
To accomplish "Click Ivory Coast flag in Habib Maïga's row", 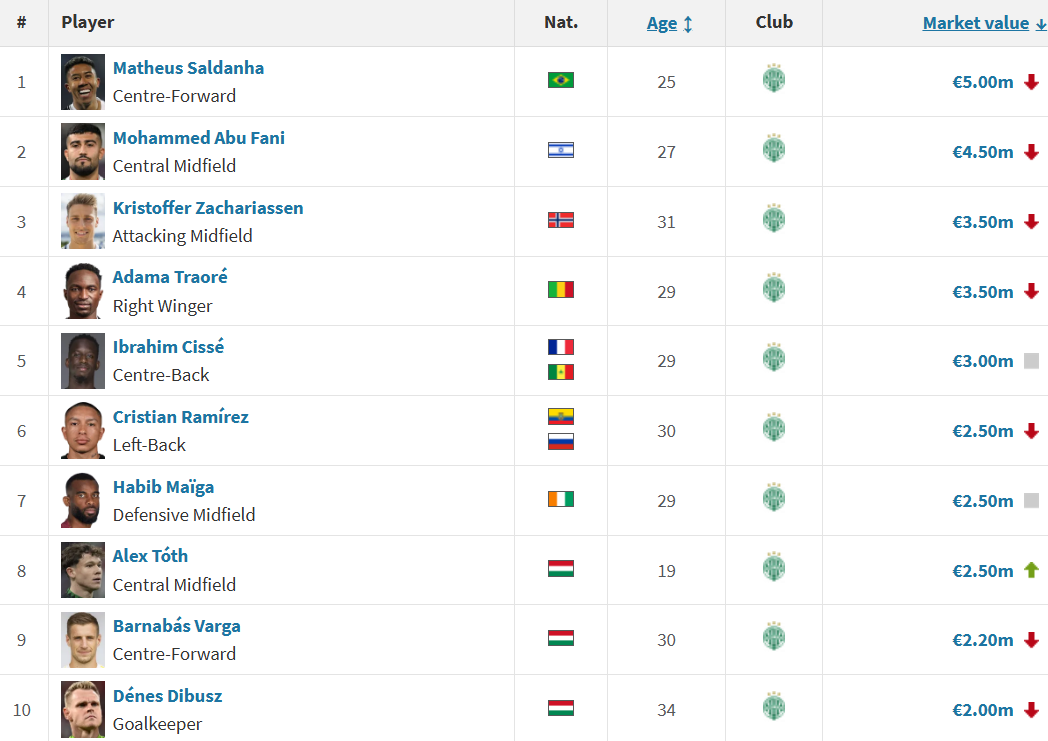I will (561, 499).
